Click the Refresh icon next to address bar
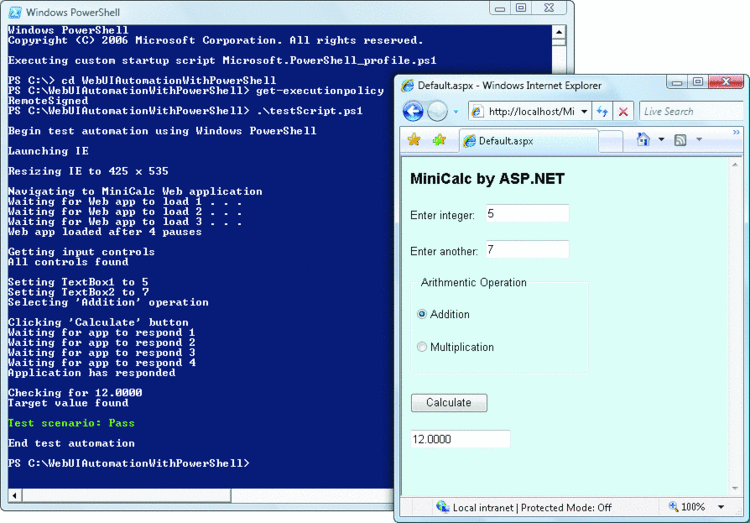750x523 pixels. pos(602,111)
